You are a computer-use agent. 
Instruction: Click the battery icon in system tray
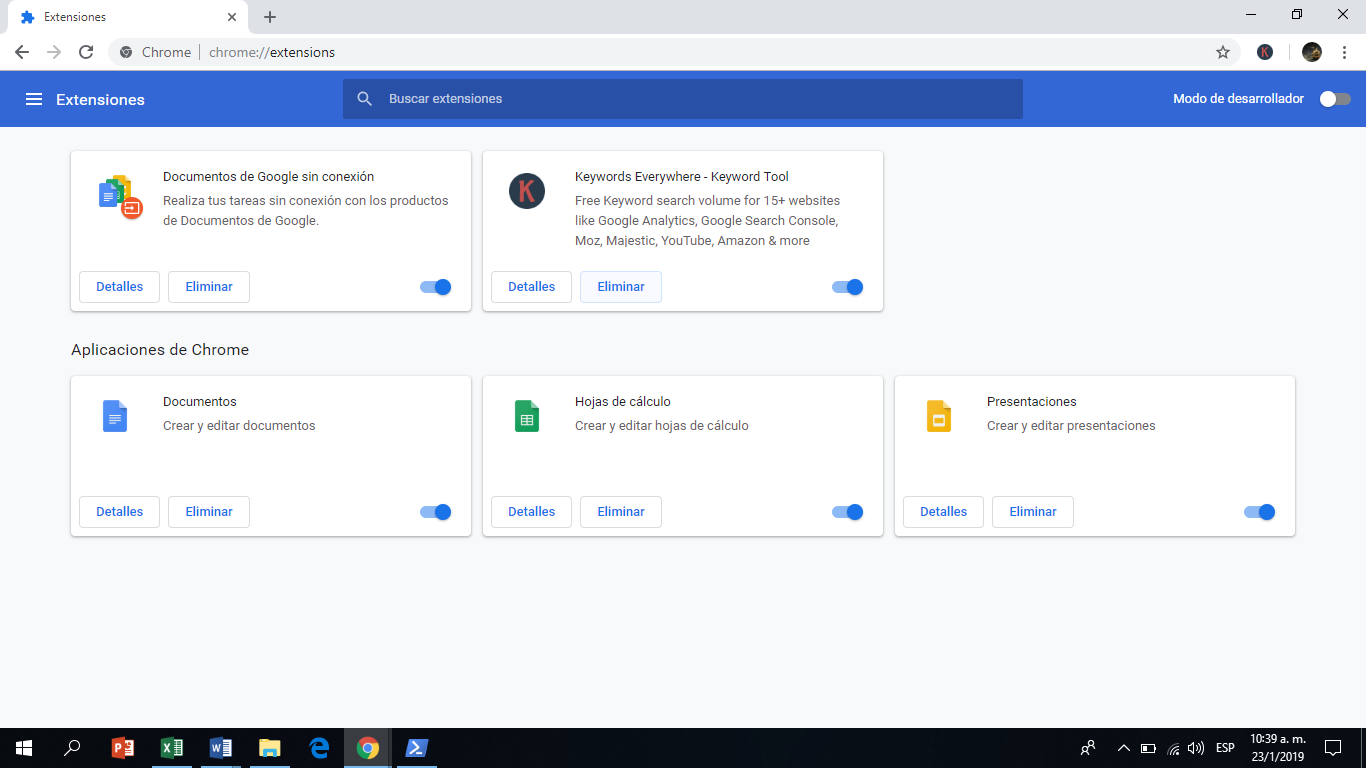(x=1148, y=748)
